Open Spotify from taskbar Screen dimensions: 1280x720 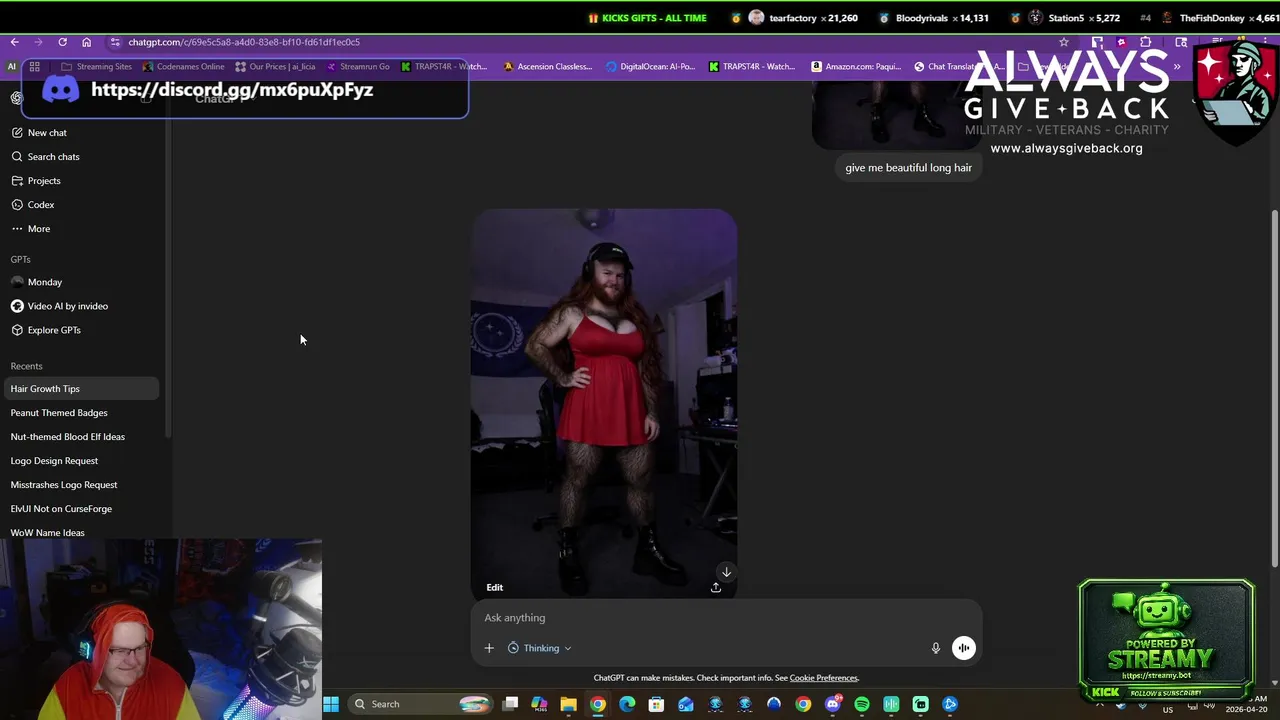click(x=862, y=704)
